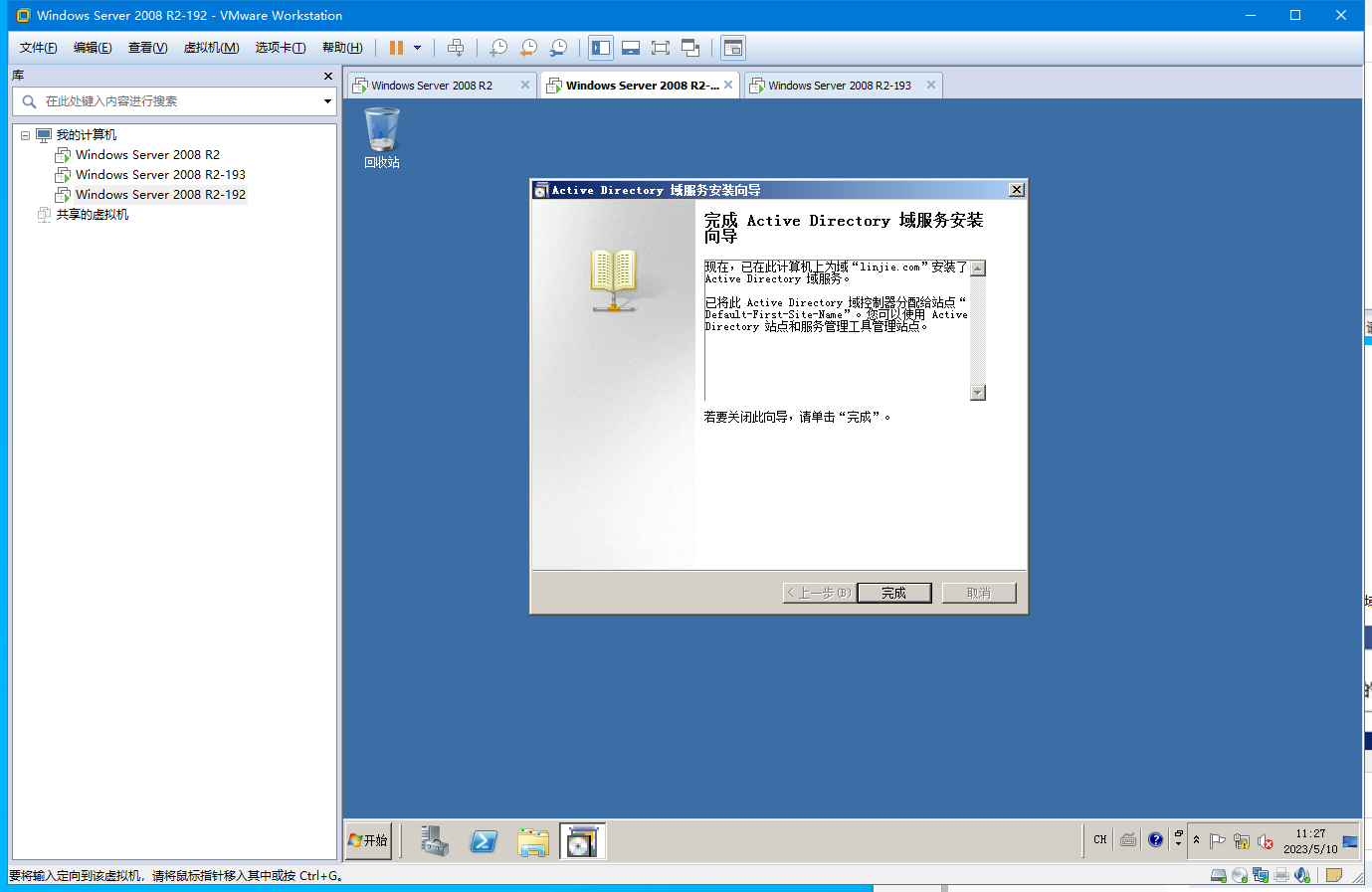The height and width of the screenshot is (892, 1372).
Task: Toggle the console view button
Action: point(733,48)
